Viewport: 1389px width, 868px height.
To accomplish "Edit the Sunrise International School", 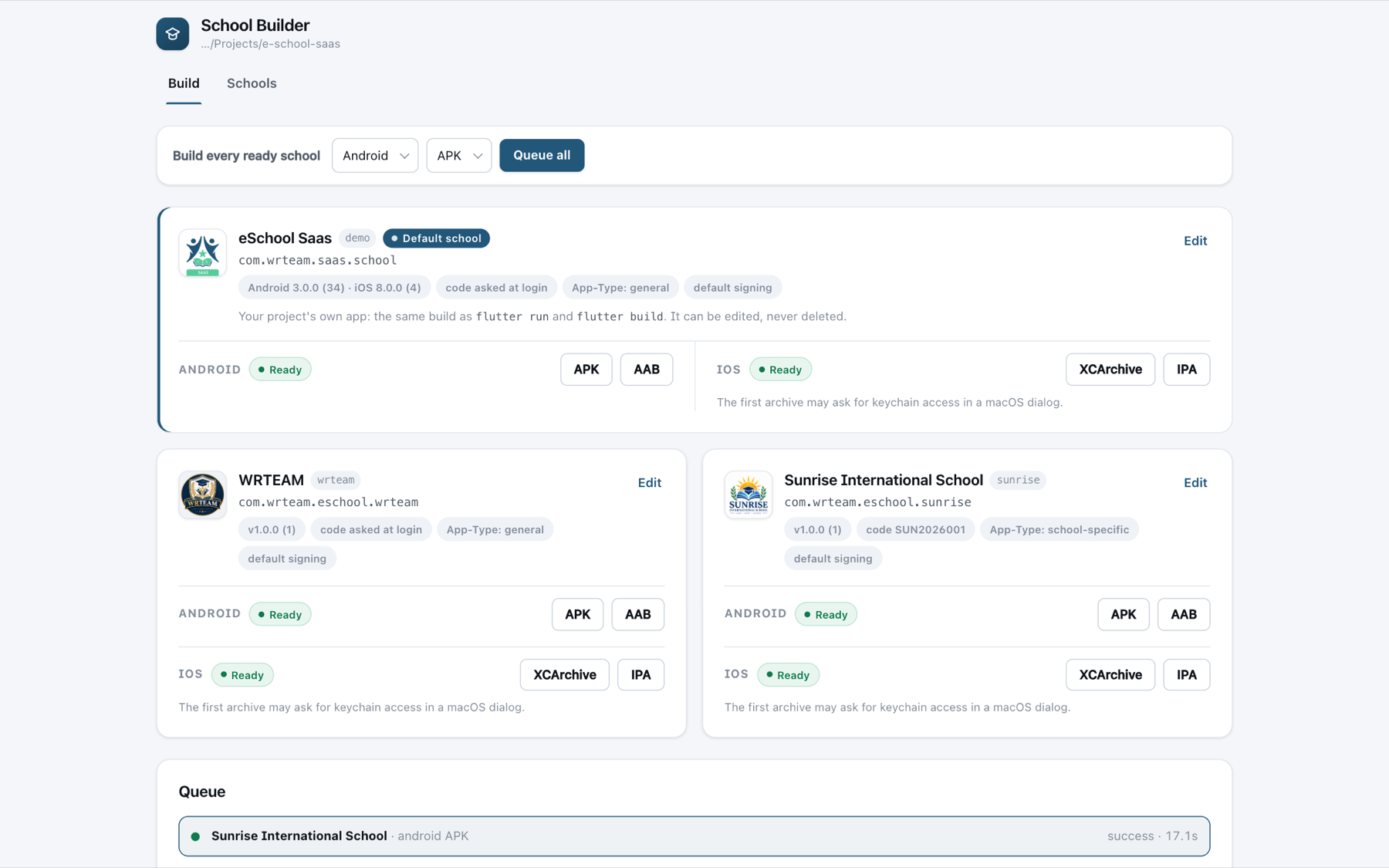I will coord(1195,483).
